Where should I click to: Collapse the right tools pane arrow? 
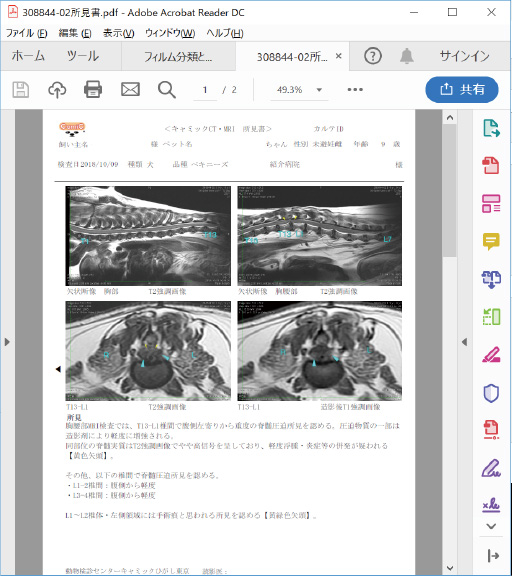click(x=465, y=342)
